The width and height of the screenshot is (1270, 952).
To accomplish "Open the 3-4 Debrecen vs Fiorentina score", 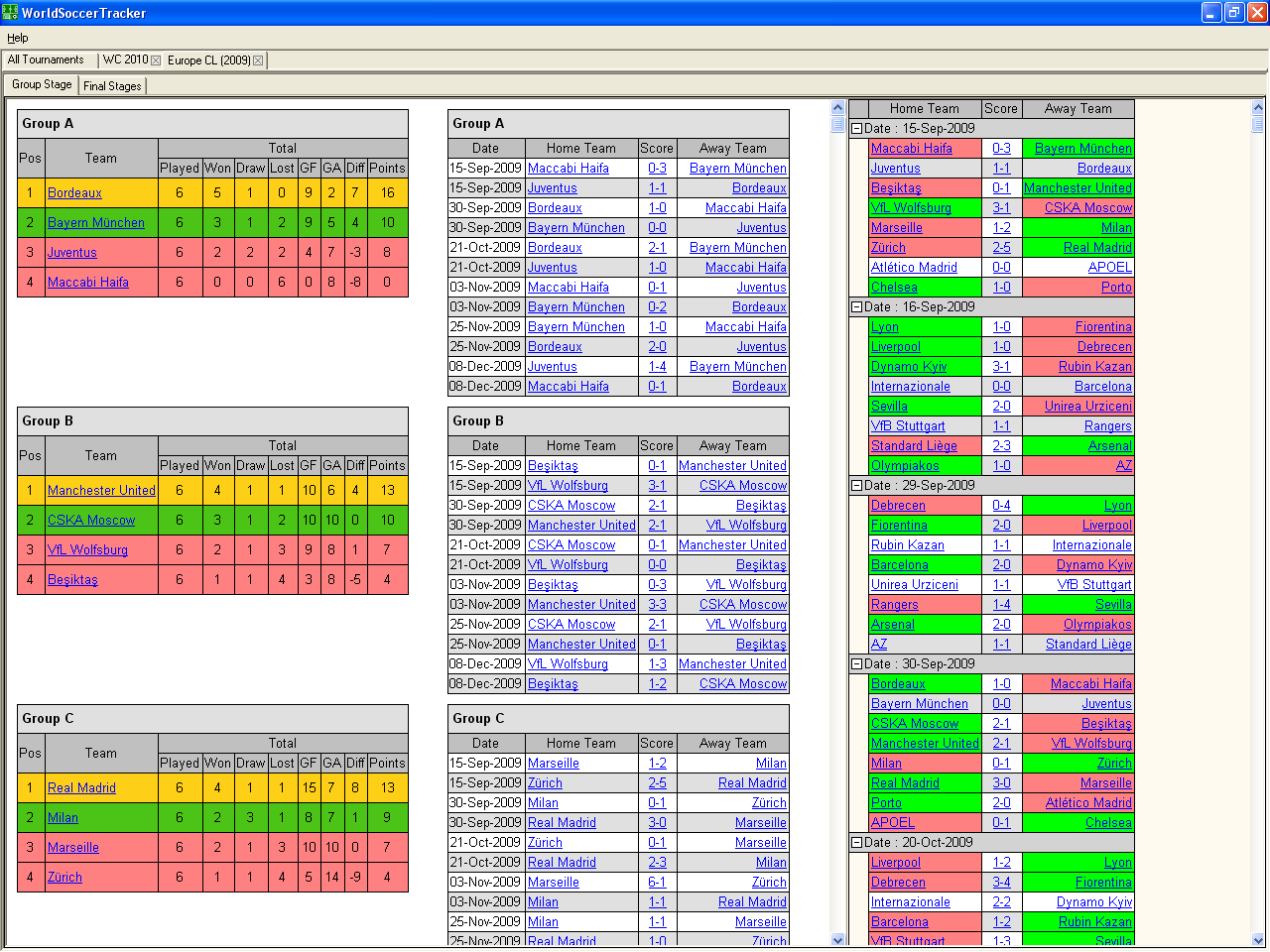I will point(1001,883).
